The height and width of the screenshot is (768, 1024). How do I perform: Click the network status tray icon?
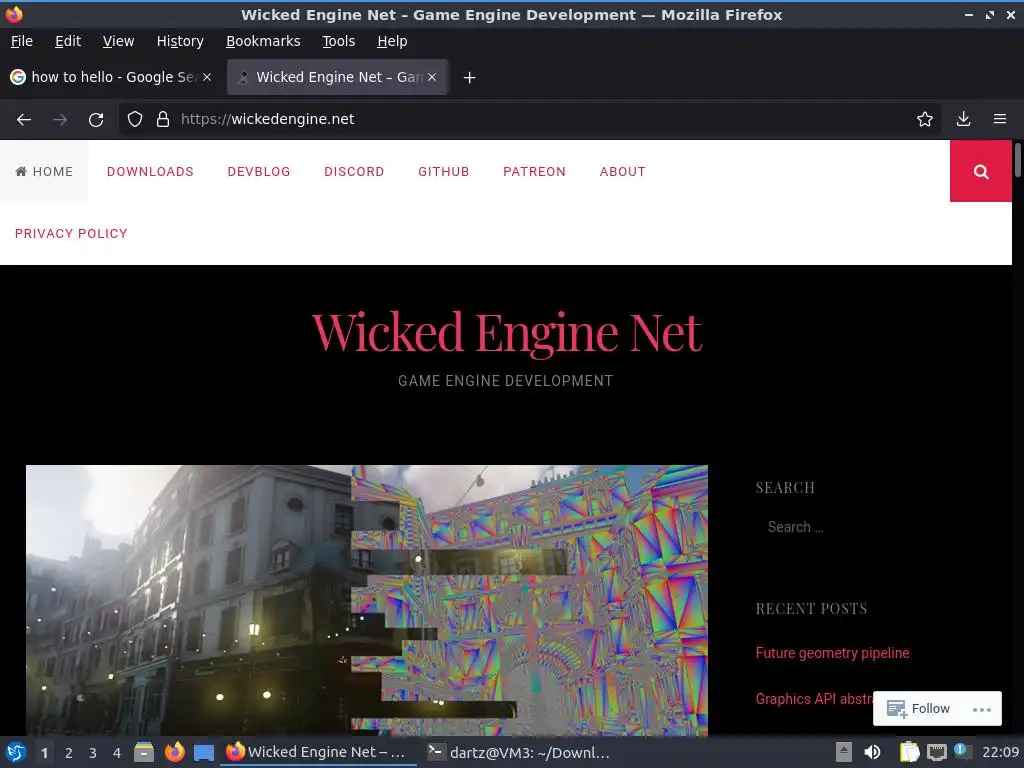click(x=937, y=752)
